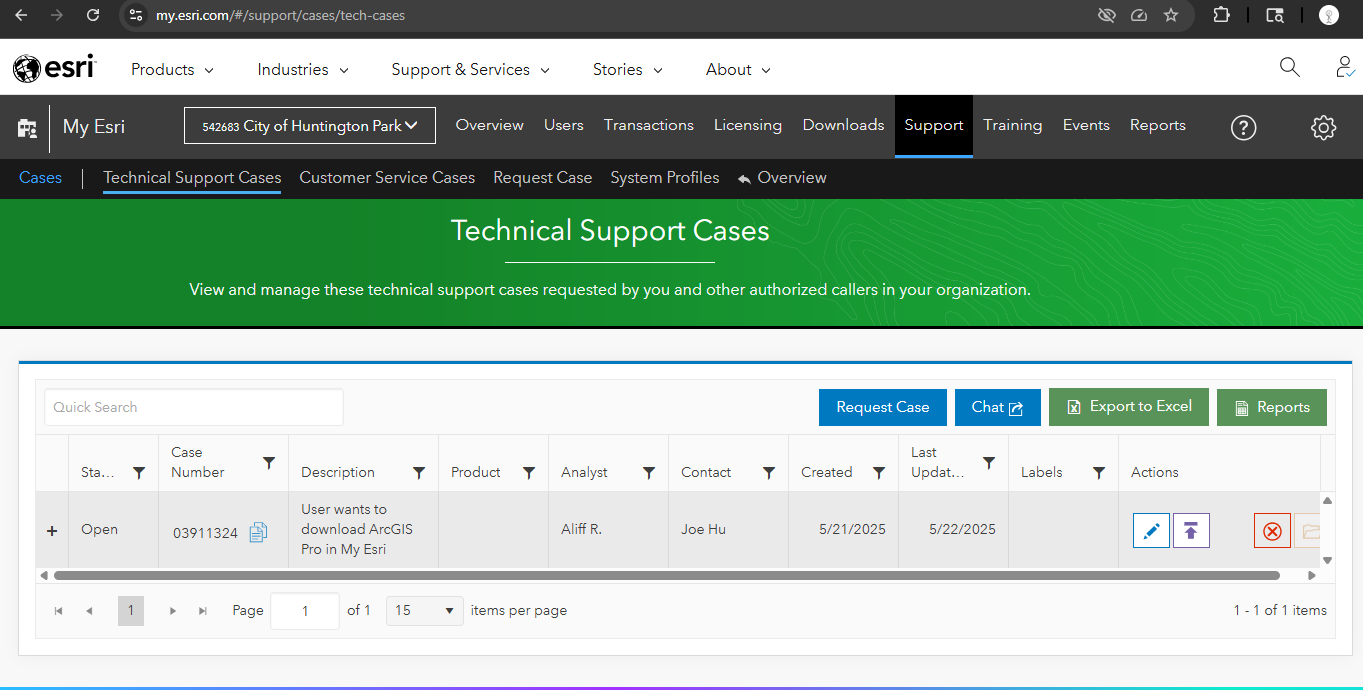
Task: Click the Quick Search field
Action: coord(194,407)
